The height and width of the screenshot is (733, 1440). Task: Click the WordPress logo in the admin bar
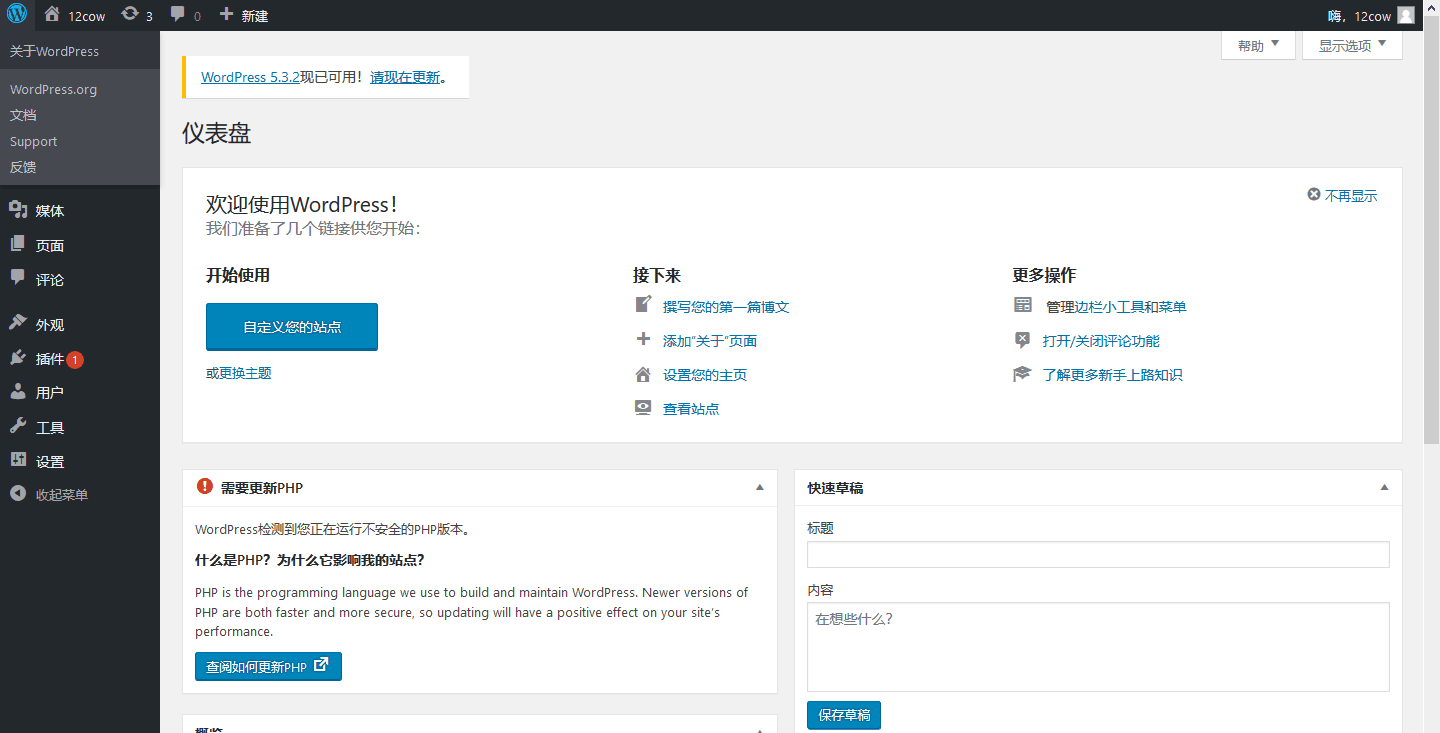17,15
